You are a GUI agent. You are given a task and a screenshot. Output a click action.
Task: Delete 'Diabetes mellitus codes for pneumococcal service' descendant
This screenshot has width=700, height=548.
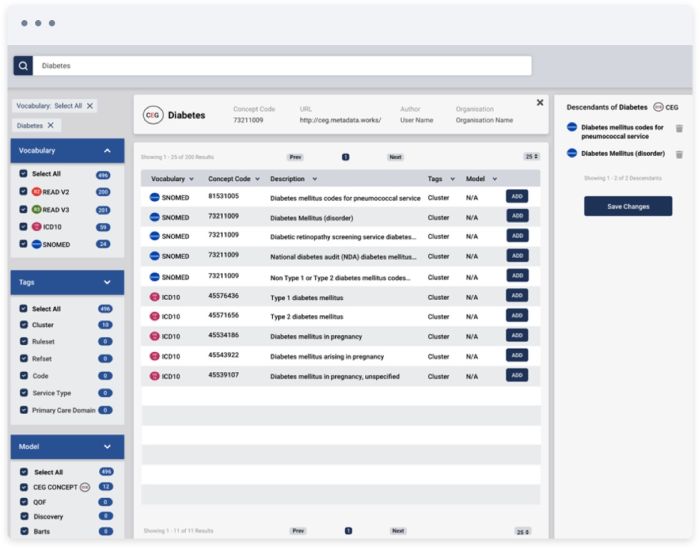[x=679, y=129]
